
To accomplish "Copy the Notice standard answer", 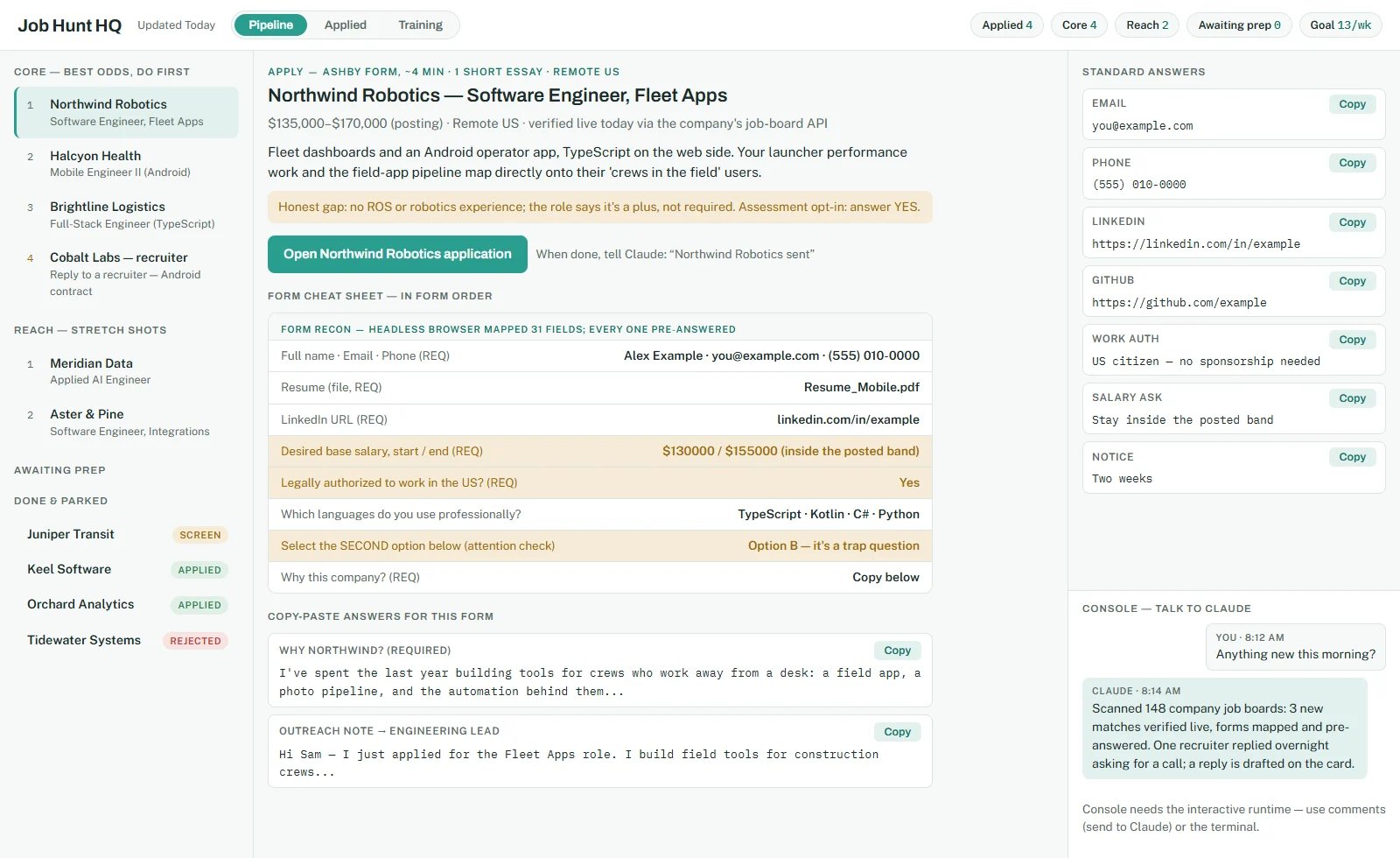I will (x=1352, y=457).
